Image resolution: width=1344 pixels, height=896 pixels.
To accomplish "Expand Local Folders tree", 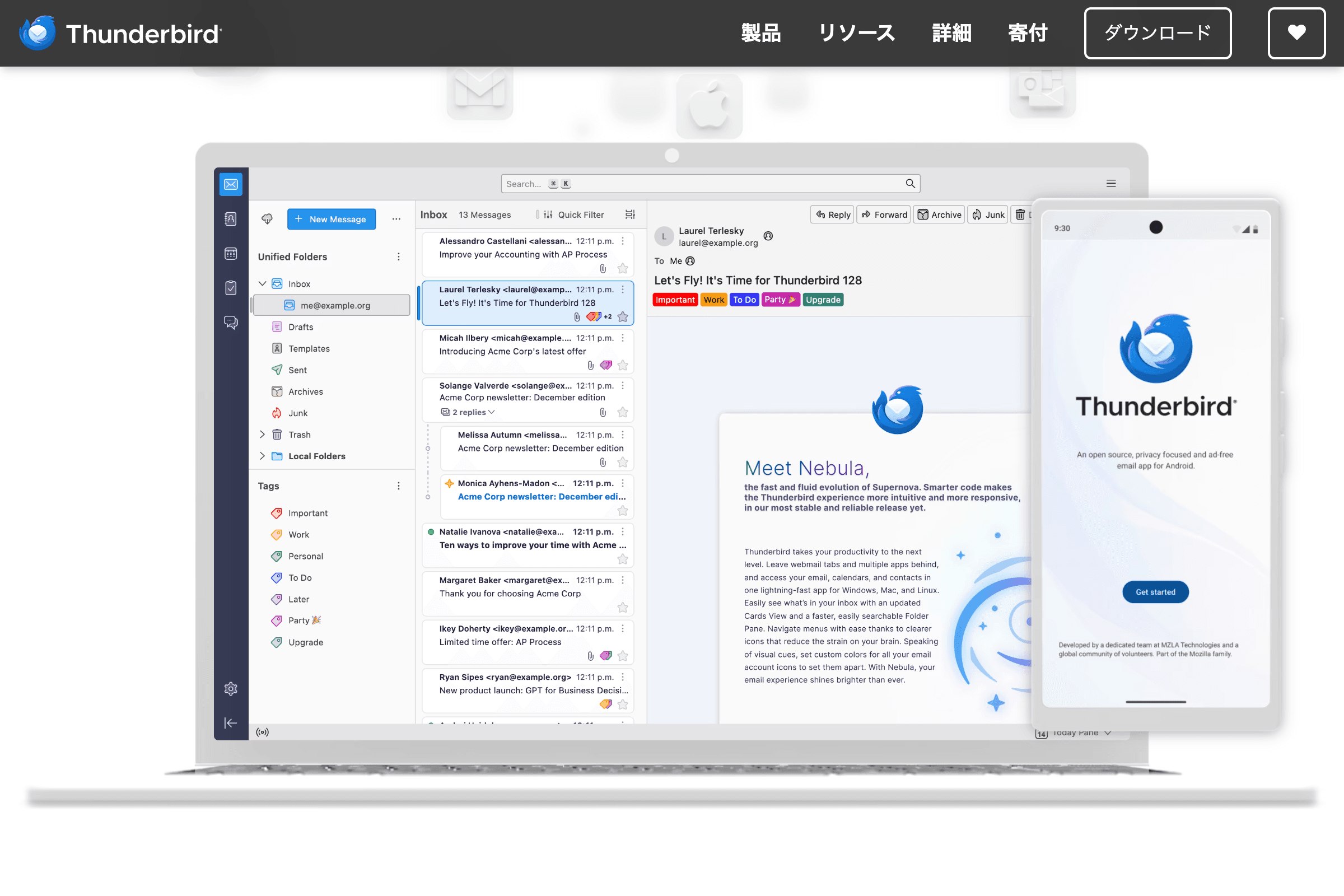I will (262, 456).
